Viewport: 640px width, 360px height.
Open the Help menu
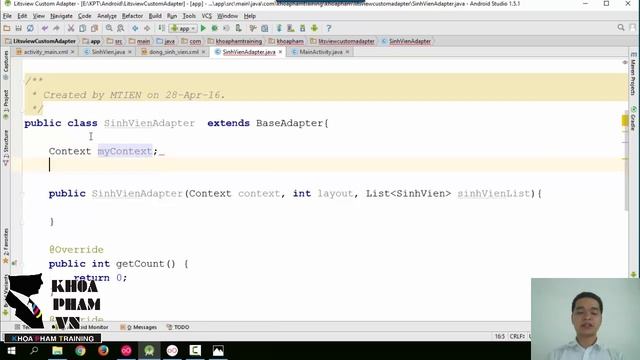[x=249, y=16]
